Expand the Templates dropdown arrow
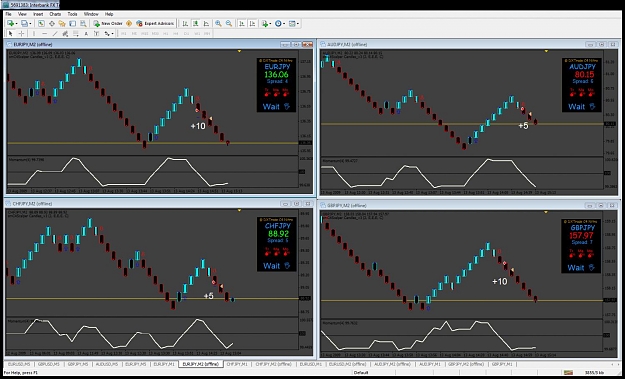Viewport: 625px width, 379px height. tap(298, 24)
